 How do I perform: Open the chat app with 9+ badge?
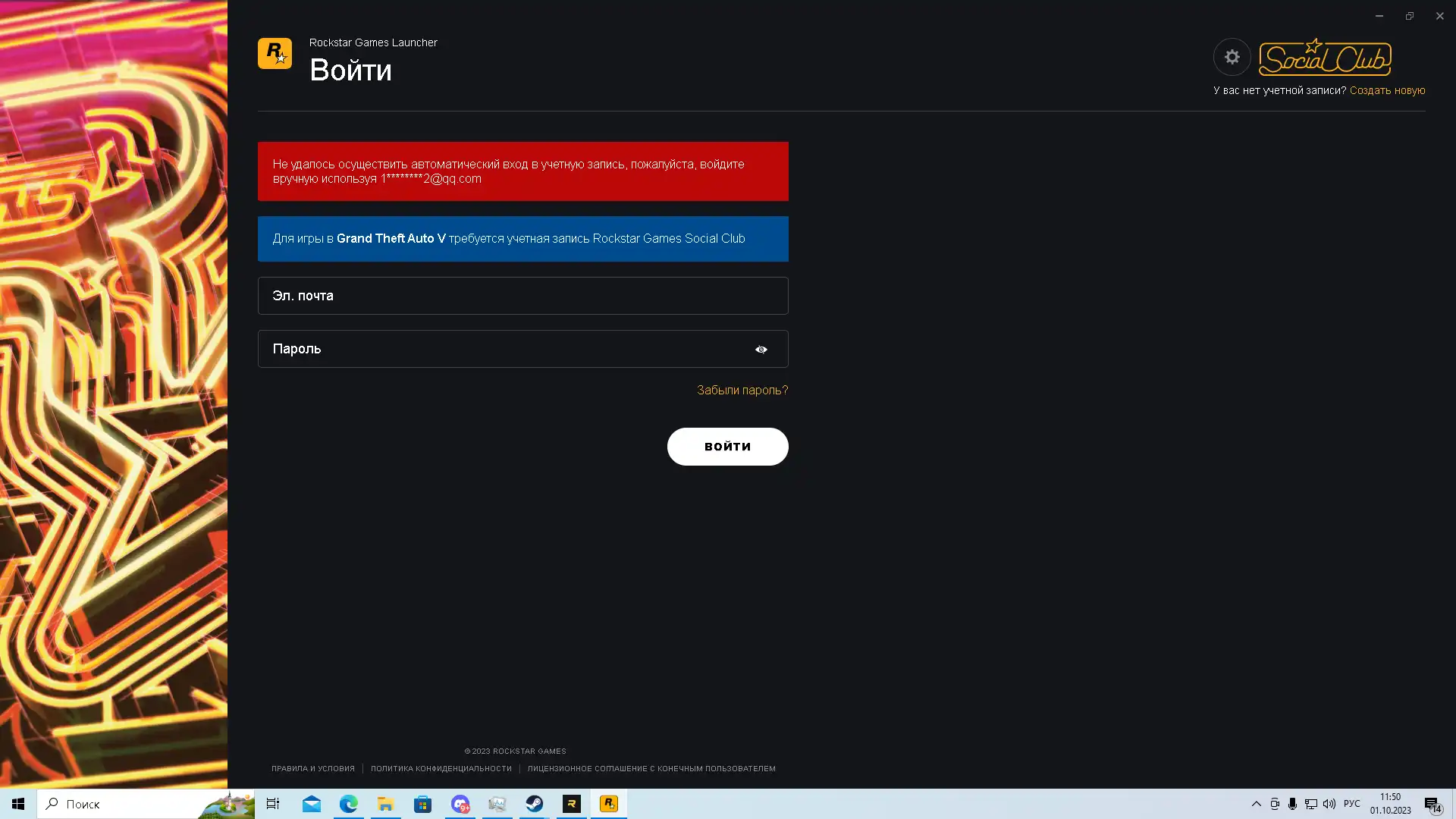[460, 804]
